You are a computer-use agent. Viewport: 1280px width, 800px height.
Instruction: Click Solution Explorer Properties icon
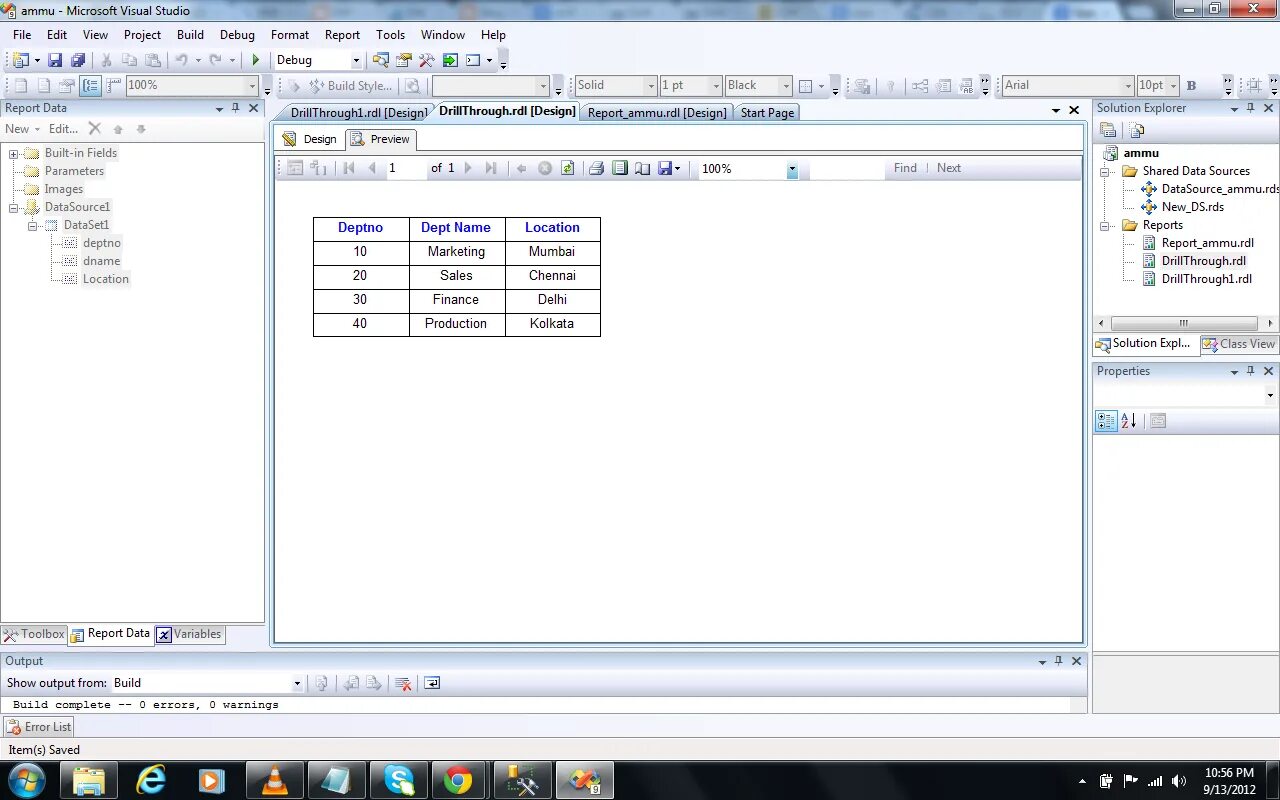tap(1108, 130)
